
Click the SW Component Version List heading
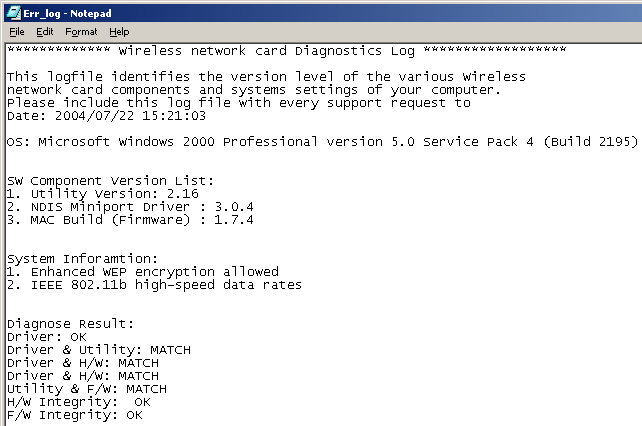click(x=110, y=180)
